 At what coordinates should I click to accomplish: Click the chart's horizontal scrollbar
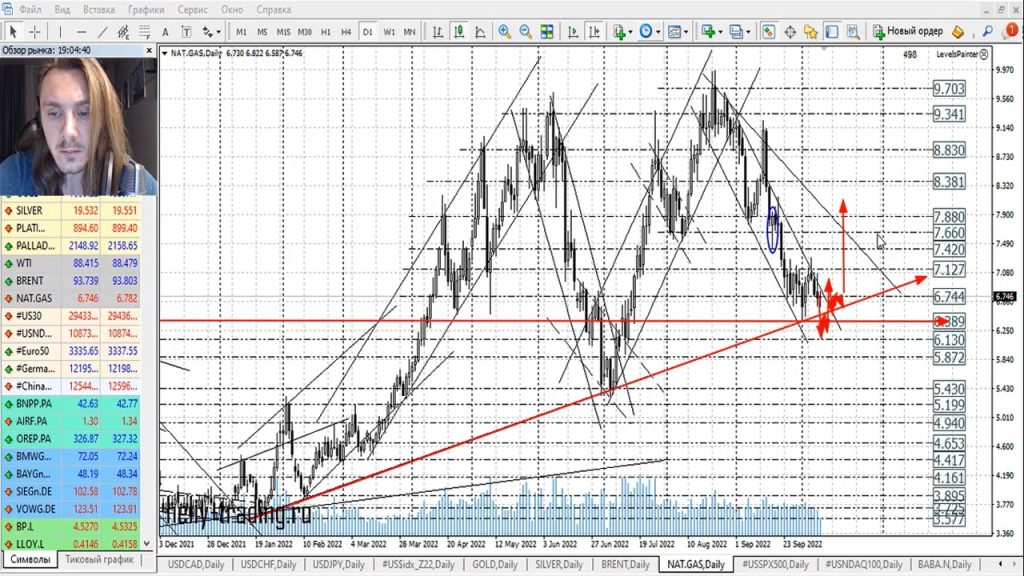coord(500,548)
